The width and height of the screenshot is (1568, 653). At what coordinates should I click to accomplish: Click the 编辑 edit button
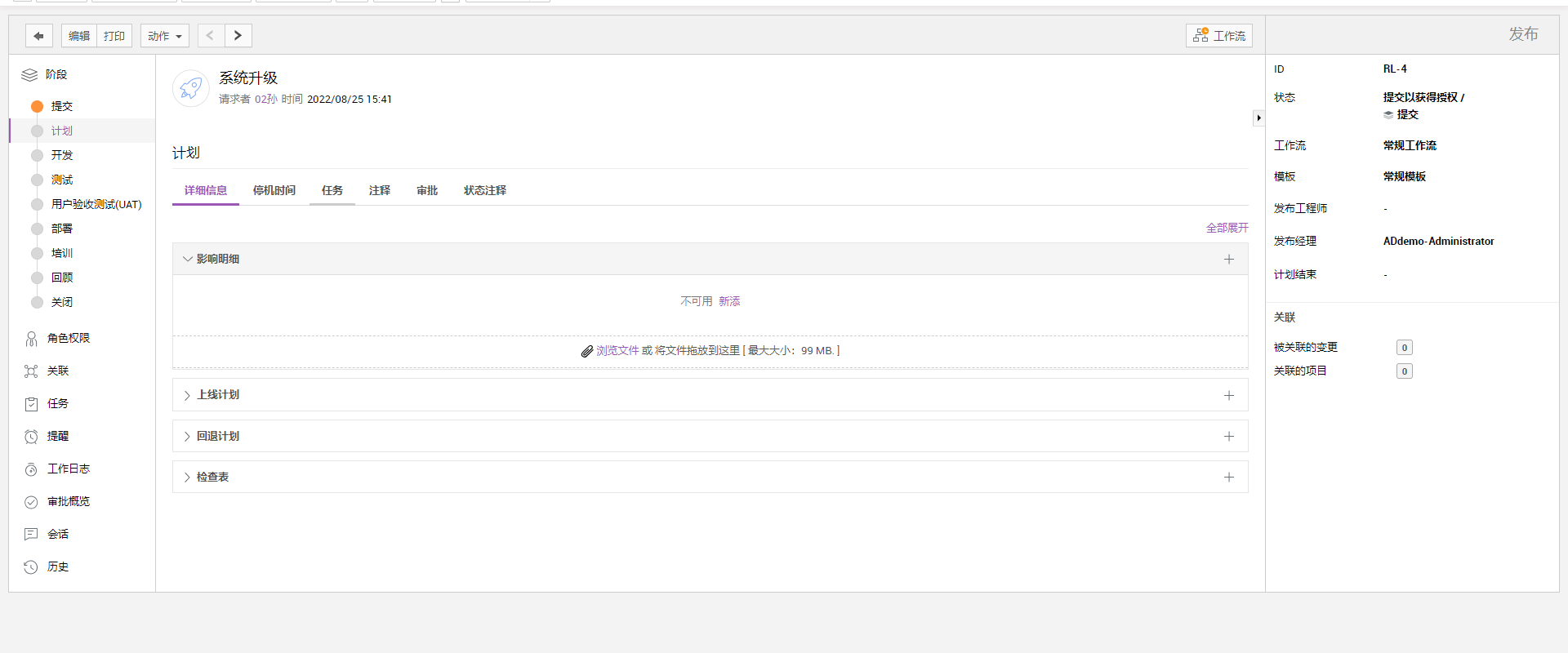pyautogui.click(x=79, y=36)
